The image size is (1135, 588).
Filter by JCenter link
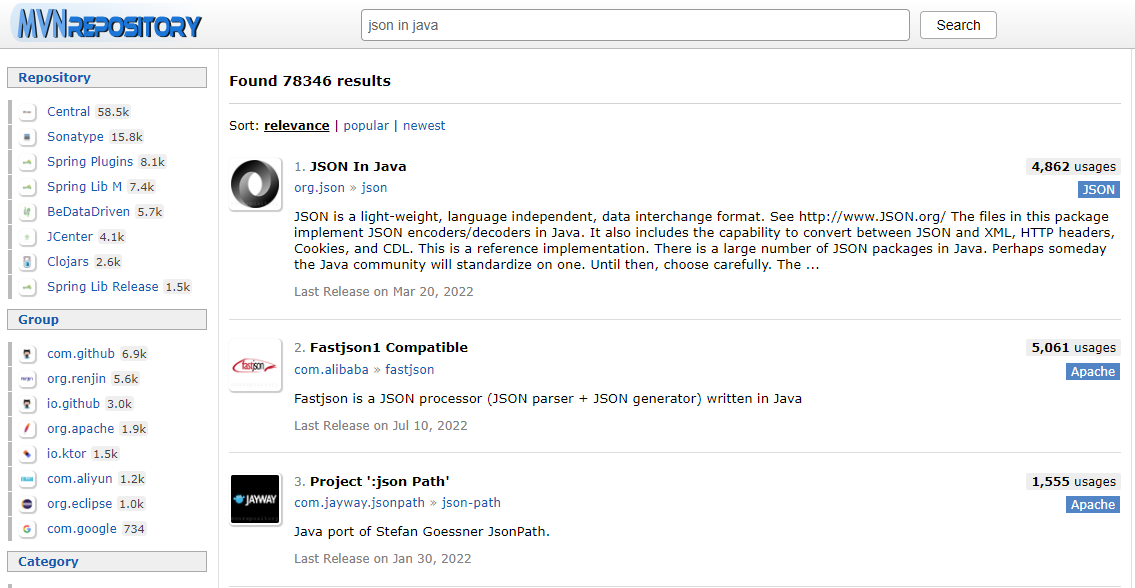point(70,237)
